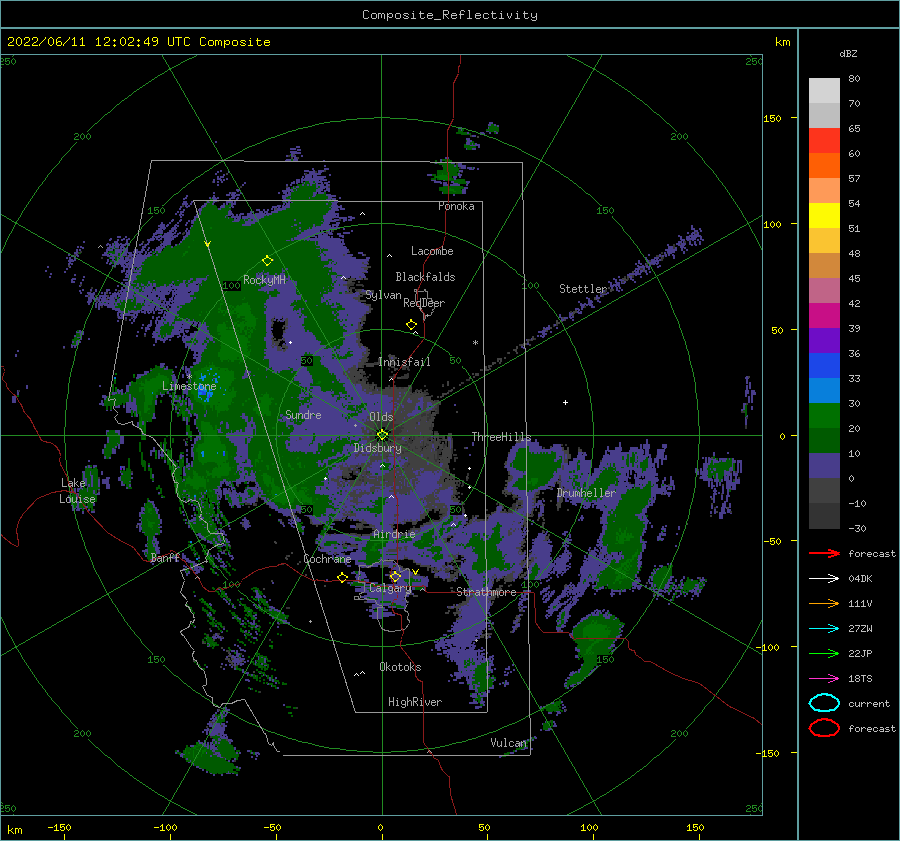Click the yellow km label at top right
The image size is (900, 841).
point(782,42)
